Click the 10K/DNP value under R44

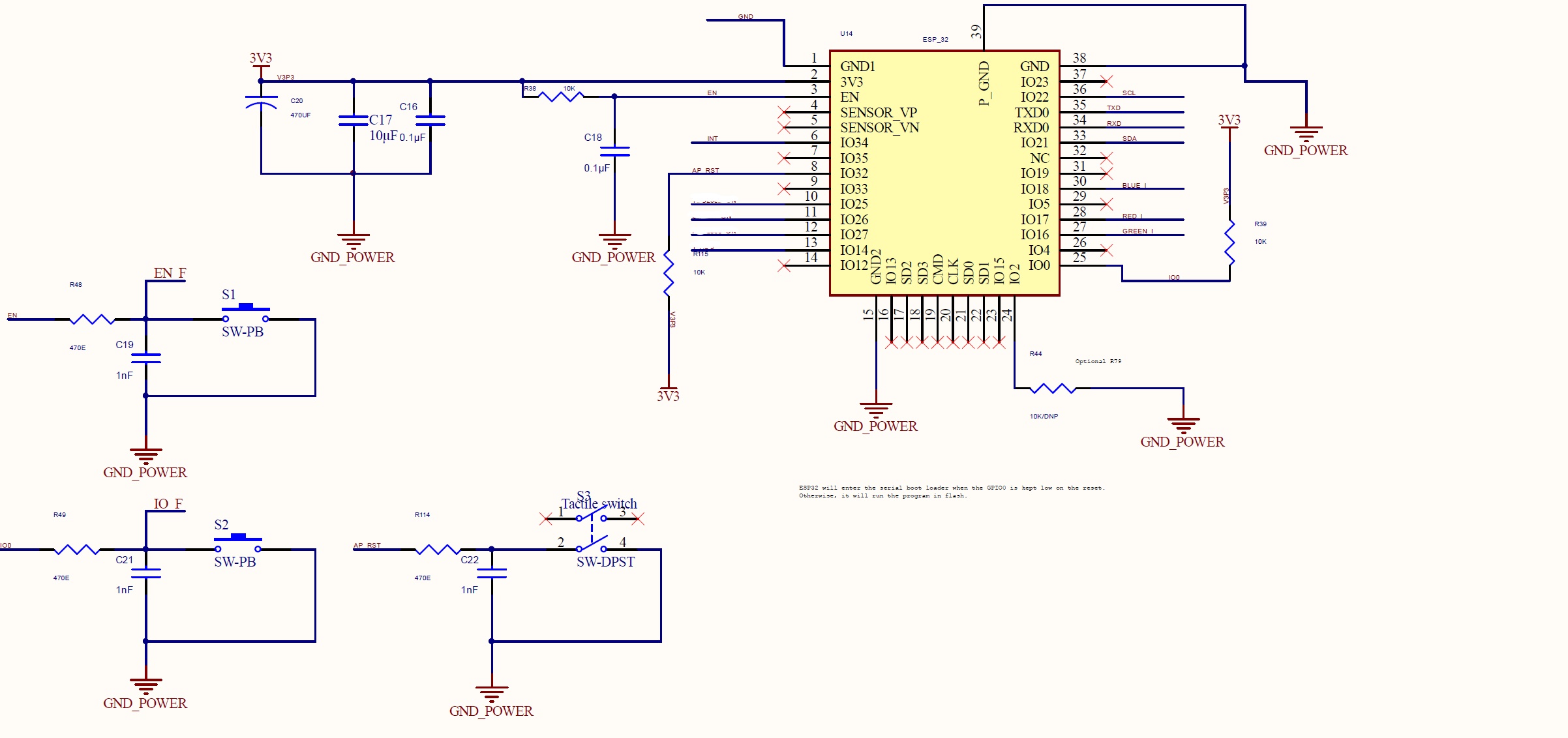tap(1044, 417)
